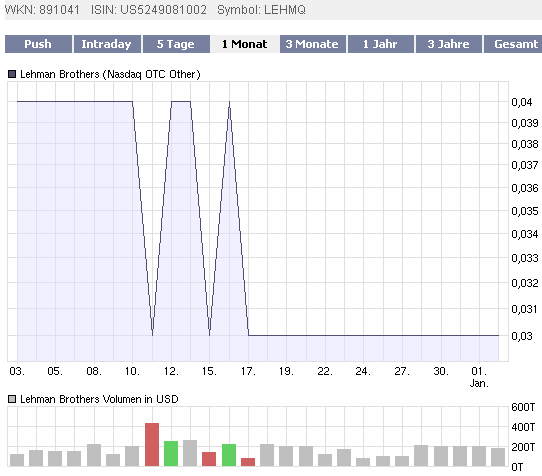Screen dimensions: 542x476
Task: Click the 0T volume axis label
Action: click(x=517, y=467)
